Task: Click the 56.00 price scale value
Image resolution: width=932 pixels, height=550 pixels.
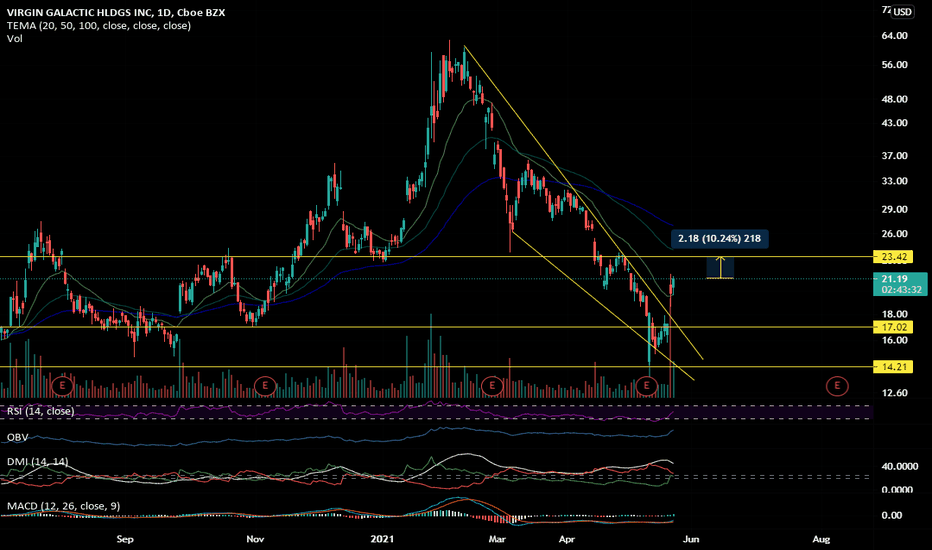Action: 895,65
